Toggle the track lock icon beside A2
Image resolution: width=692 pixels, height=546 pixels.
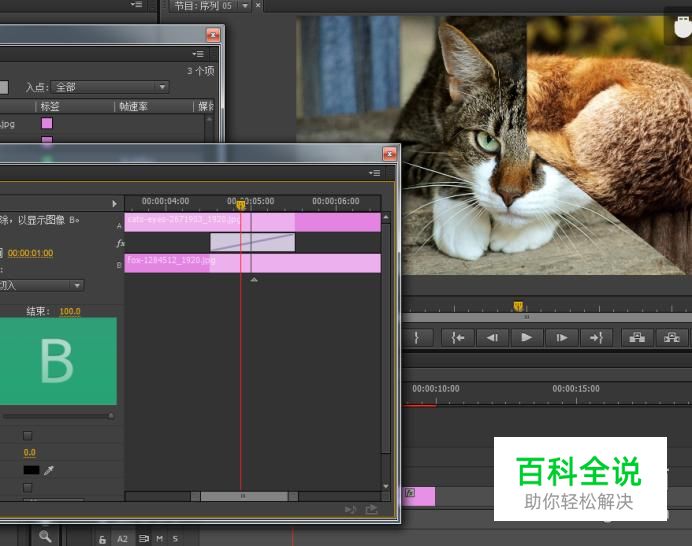[x=102, y=539]
